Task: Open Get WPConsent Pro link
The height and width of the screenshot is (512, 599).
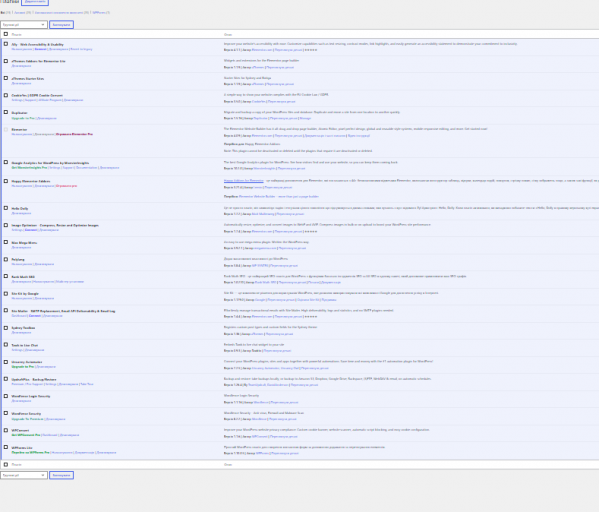Action: (26, 435)
